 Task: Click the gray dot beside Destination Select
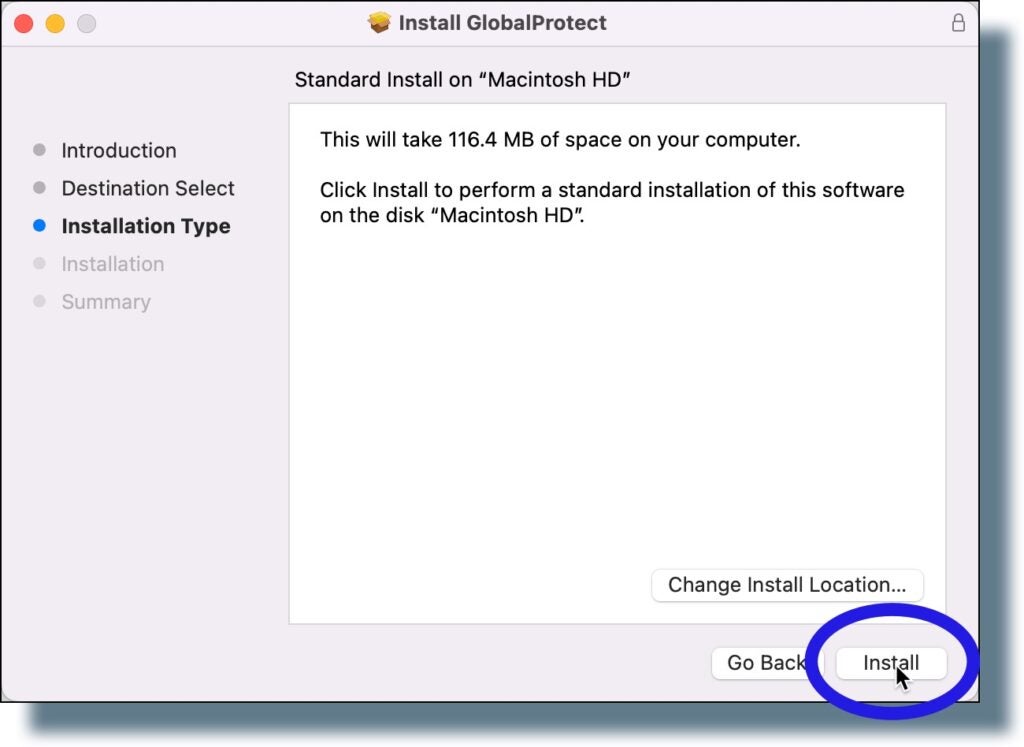pos(40,188)
